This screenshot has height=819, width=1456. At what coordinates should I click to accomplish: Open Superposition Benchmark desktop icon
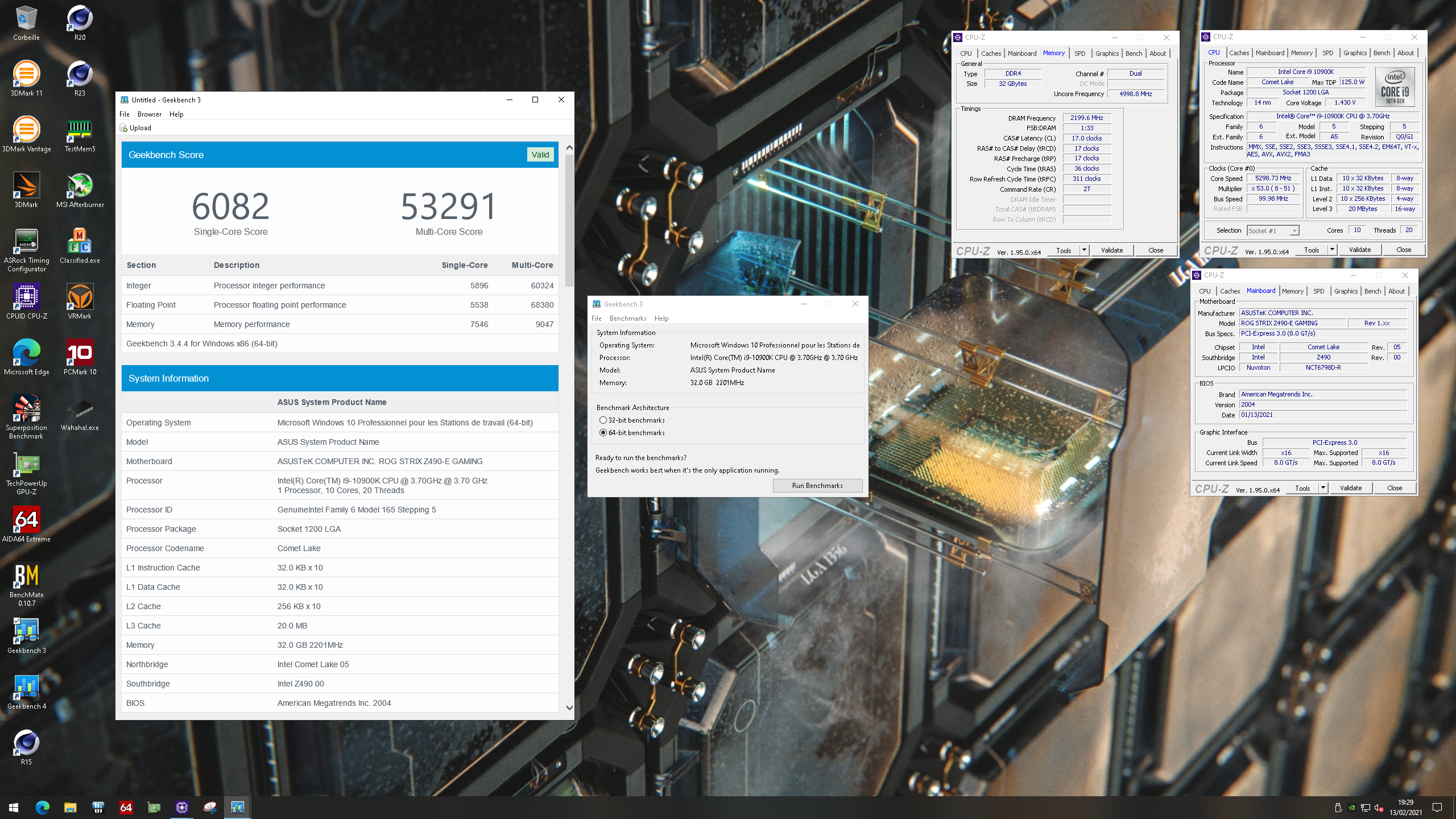(x=26, y=417)
